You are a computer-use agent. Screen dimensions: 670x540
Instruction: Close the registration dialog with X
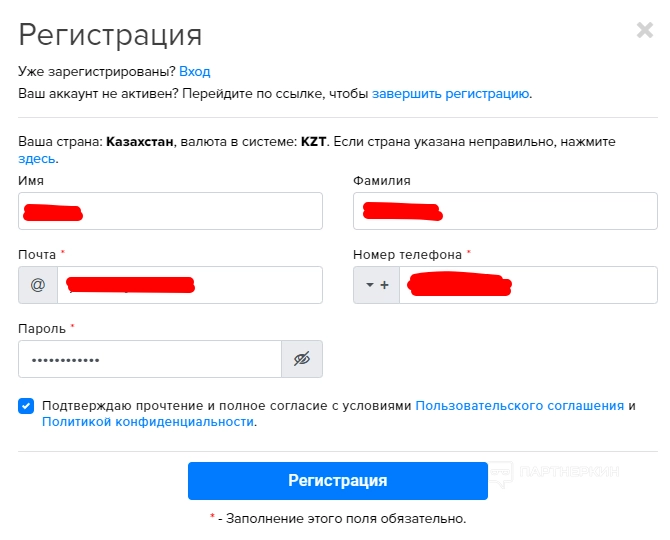pyautogui.click(x=645, y=30)
